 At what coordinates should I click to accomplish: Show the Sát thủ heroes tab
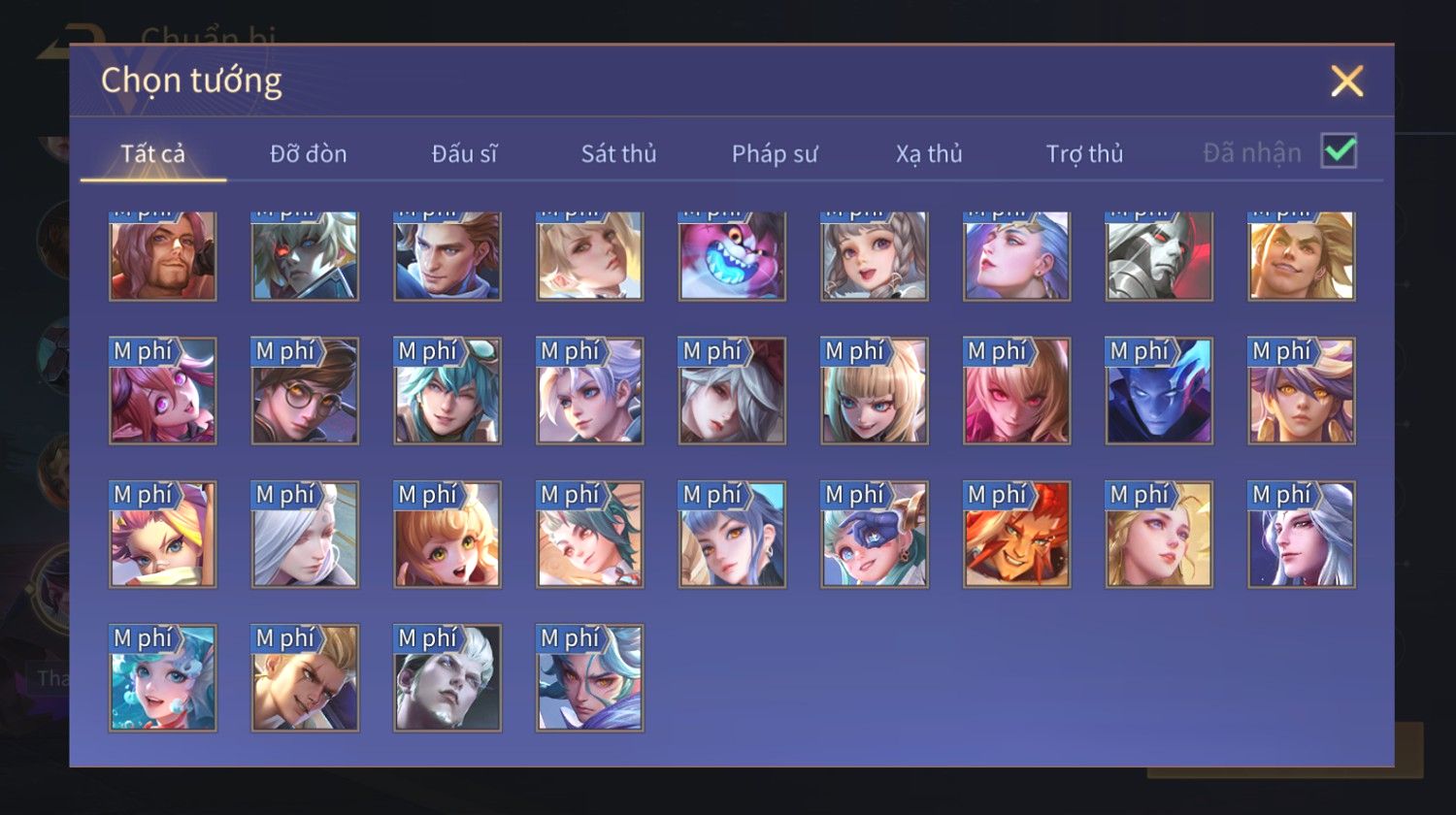pyautogui.click(x=618, y=153)
